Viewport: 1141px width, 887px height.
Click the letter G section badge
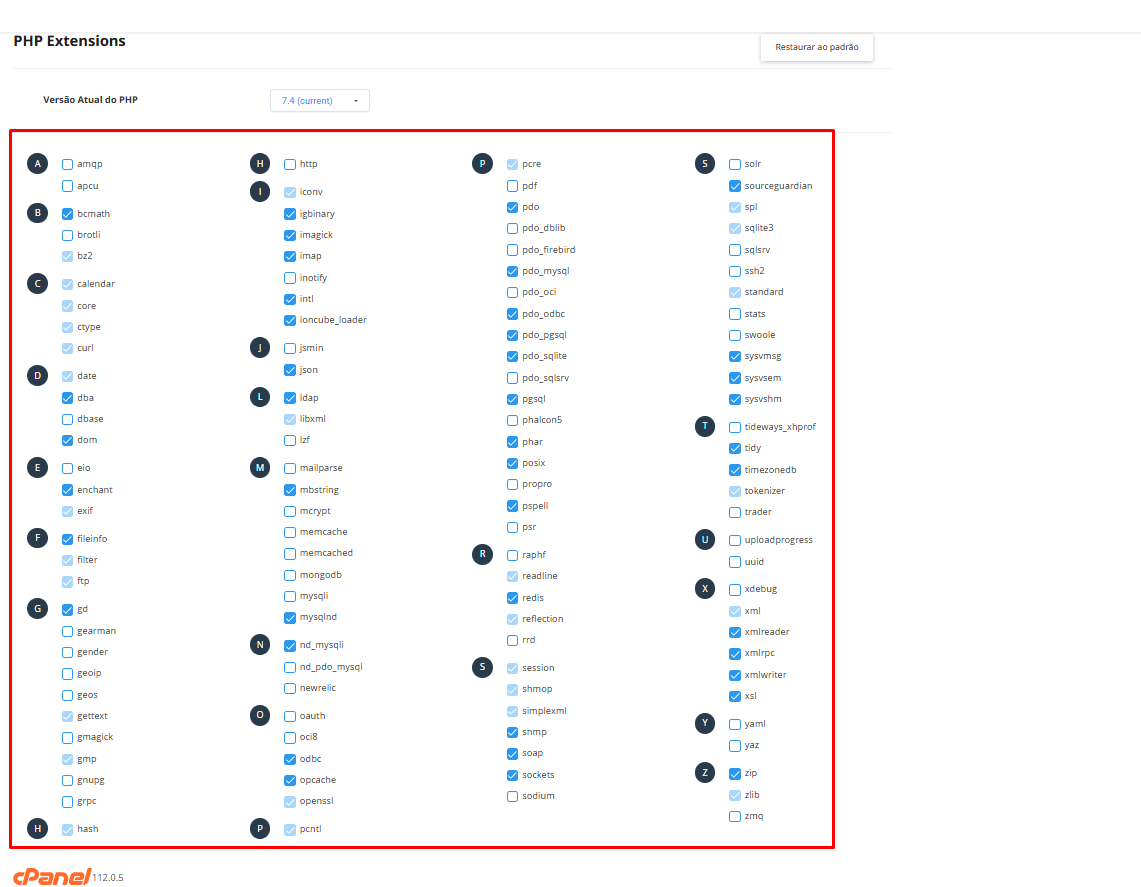[x=37, y=609]
